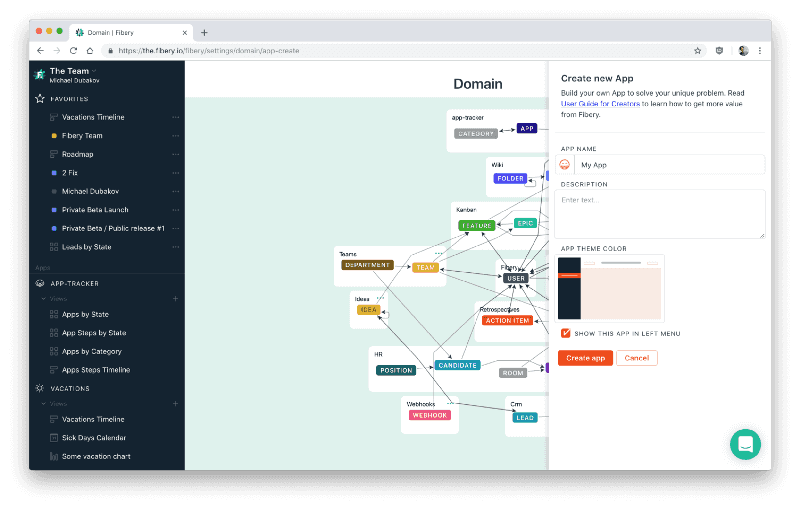Click the Fibery logo at top left
The image size is (800, 508).
[40, 75]
